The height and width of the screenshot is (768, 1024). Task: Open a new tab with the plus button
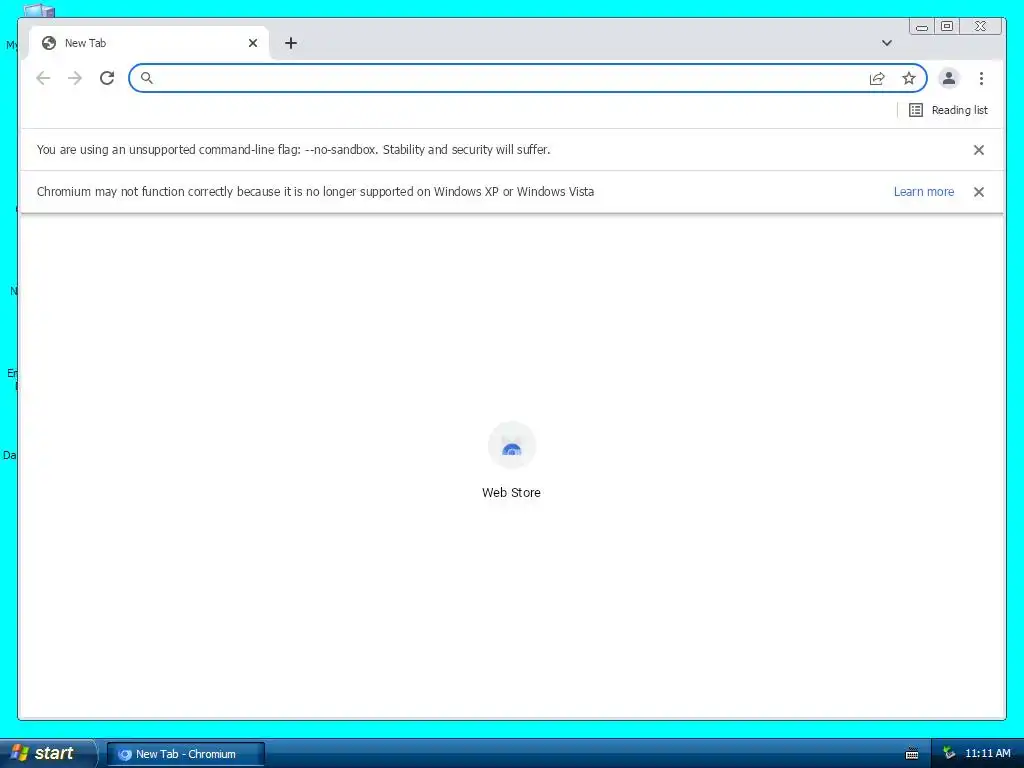coord(291,43)
